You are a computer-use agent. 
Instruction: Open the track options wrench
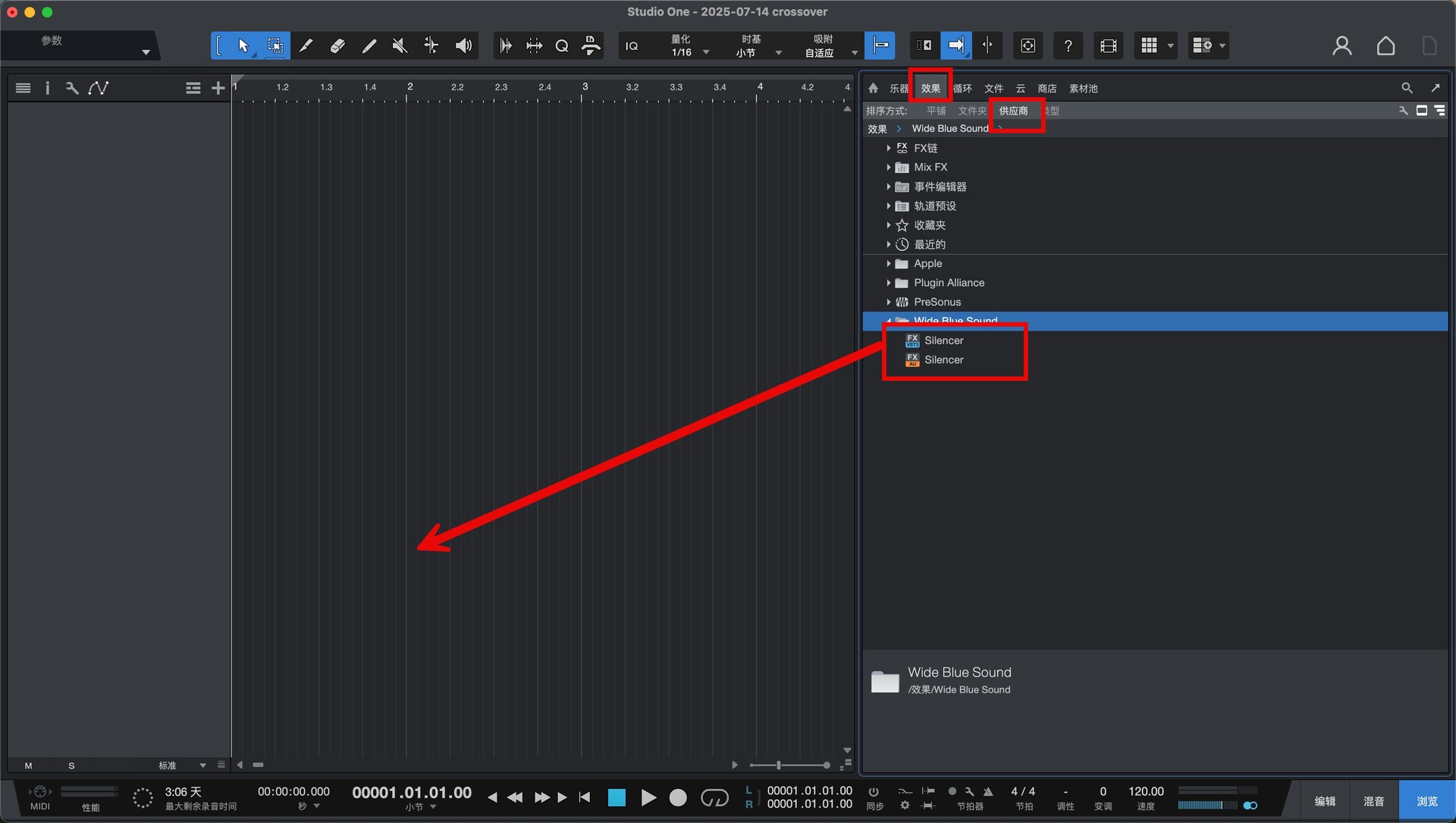coord(72,88)
